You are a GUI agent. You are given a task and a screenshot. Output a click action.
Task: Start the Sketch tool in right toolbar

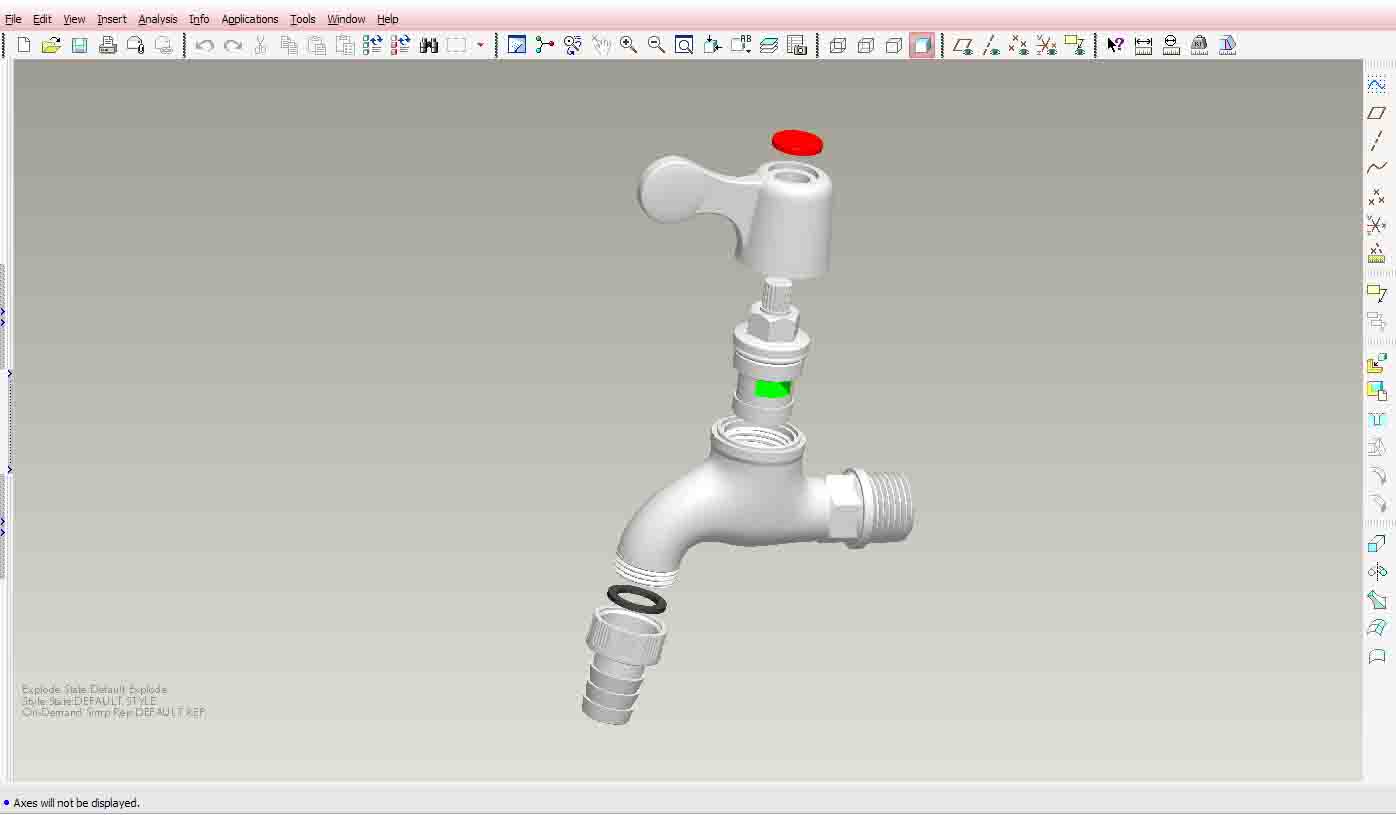pyautogui.click(x=1377, y=85)
